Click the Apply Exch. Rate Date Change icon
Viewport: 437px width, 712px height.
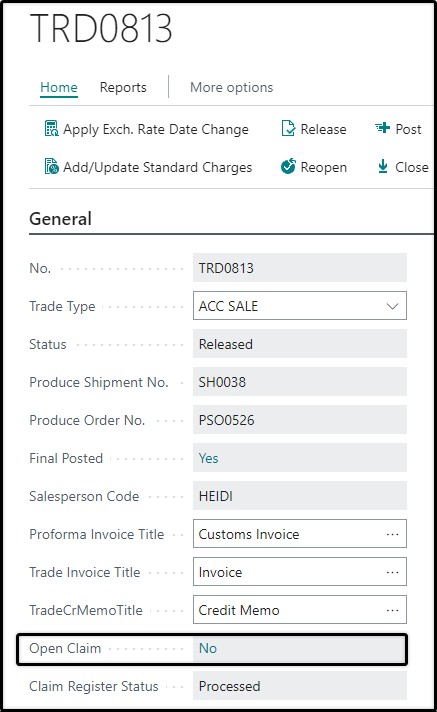coord(51,129)
